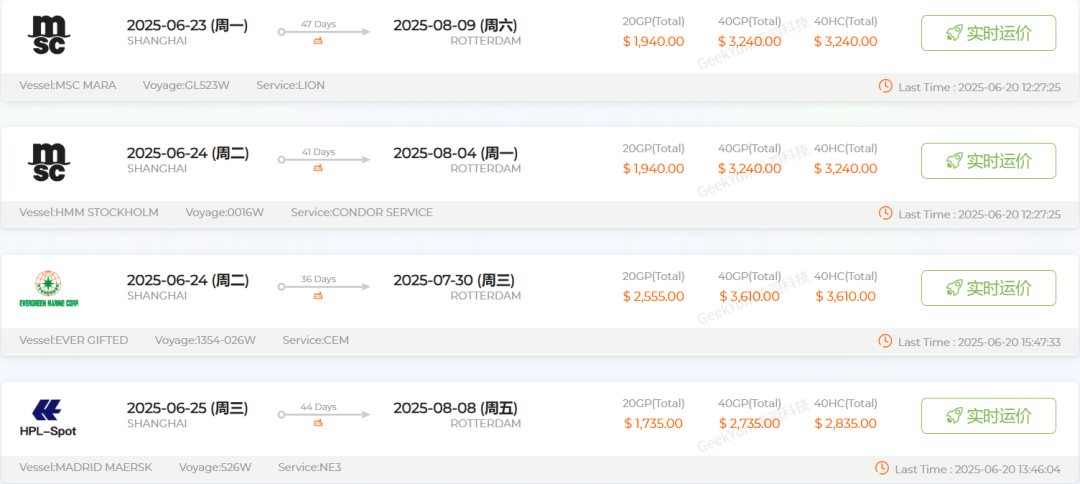Viewport: 1080px width, 484px height.
Task: Get 实时运价 for the EVER GIFTED sailing
Action: [988, 288]
